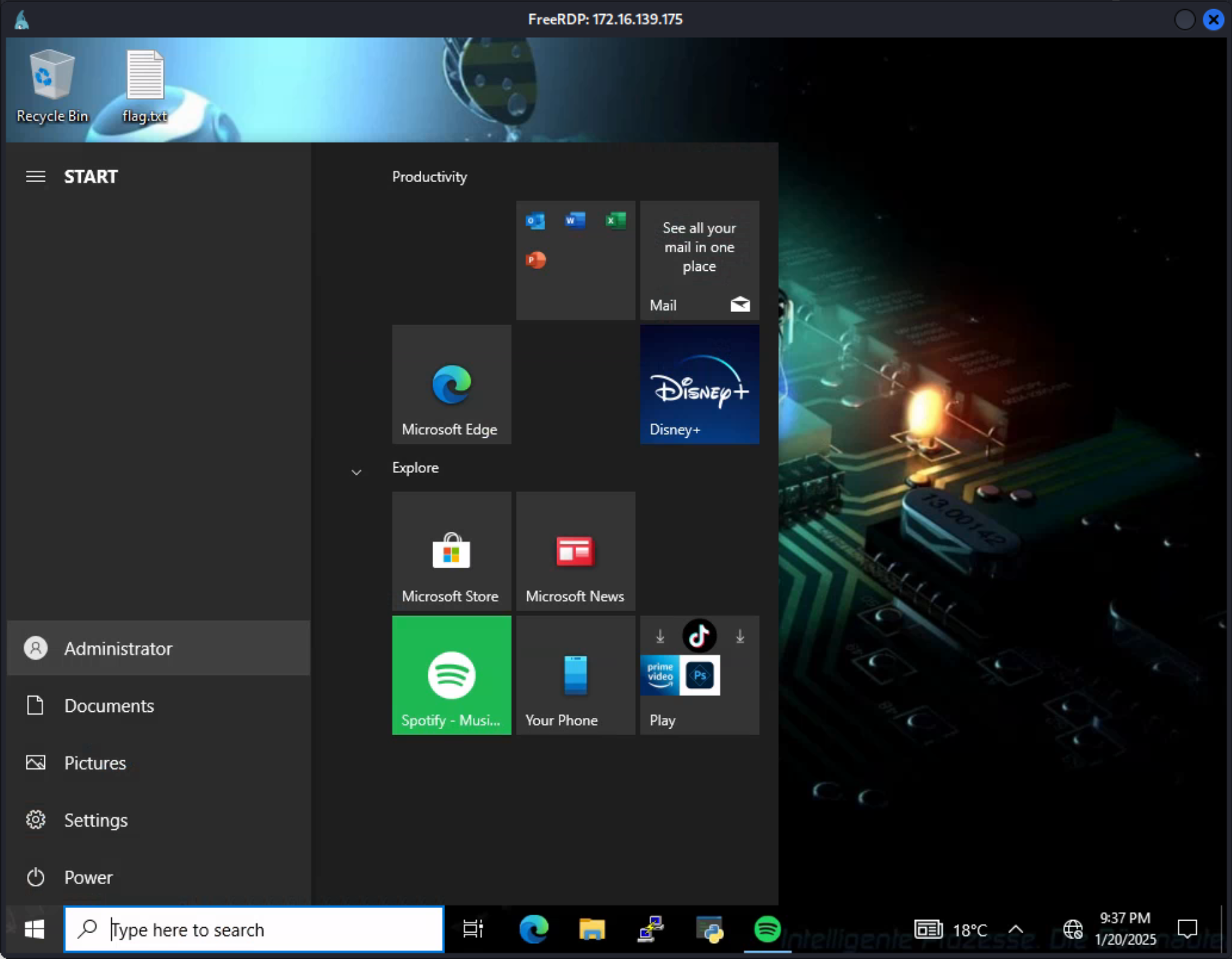Viewport: 1232px width, 959px height.
Task: Click the Productivity group heading
Action: tap(430, 177)
